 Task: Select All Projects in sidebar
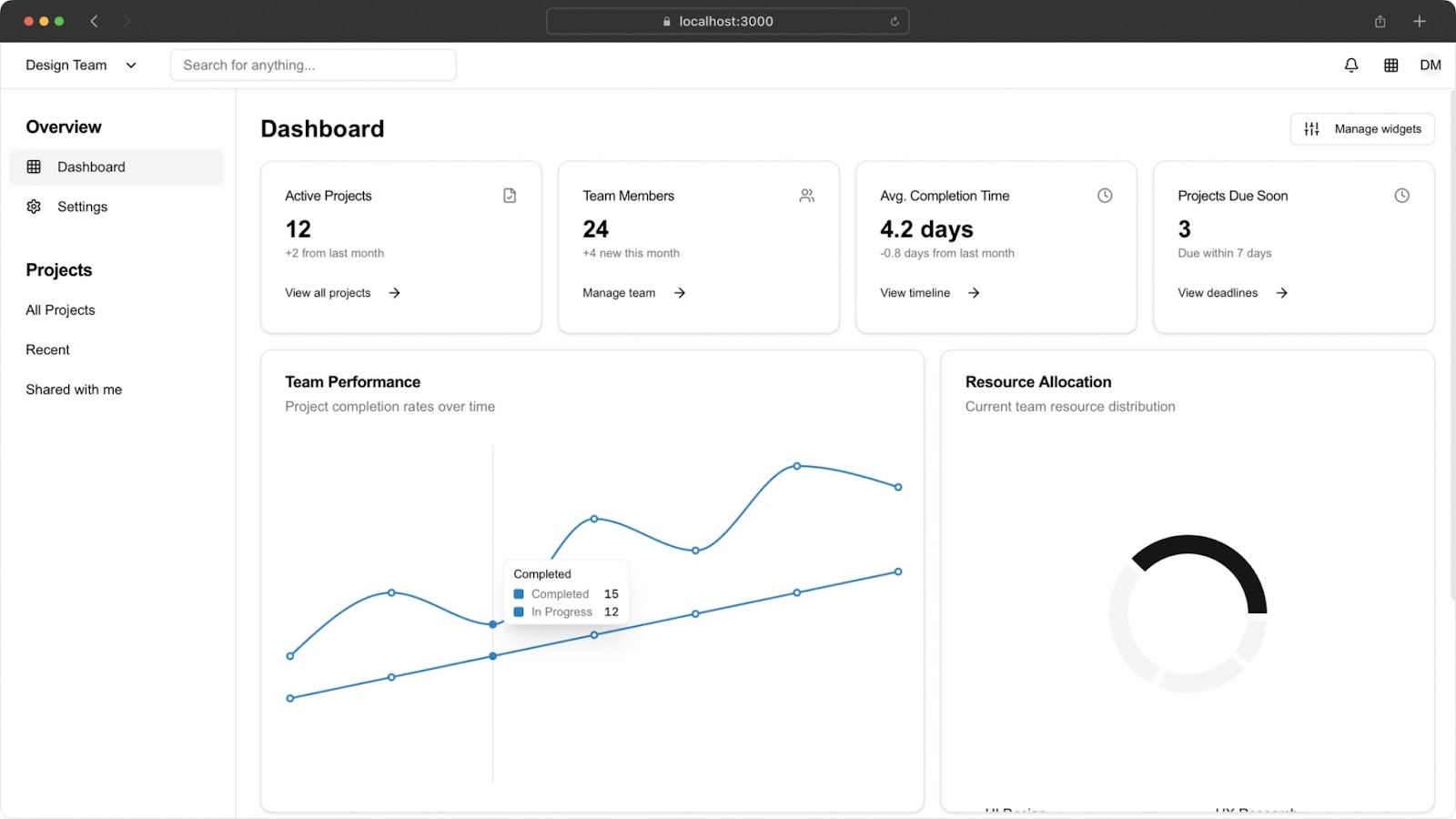pyautogui.click(x=60, y=310)
